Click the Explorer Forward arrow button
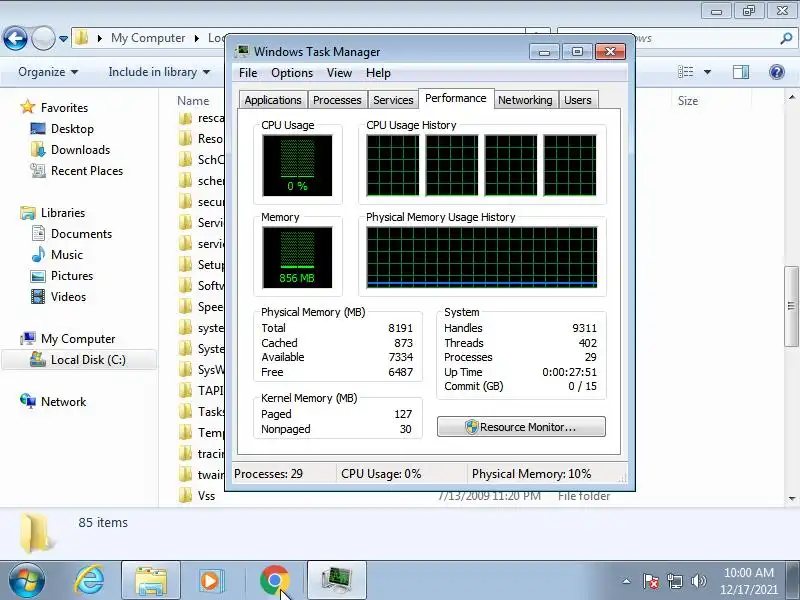This screenshot has height=600, width=800. point(43,38)
